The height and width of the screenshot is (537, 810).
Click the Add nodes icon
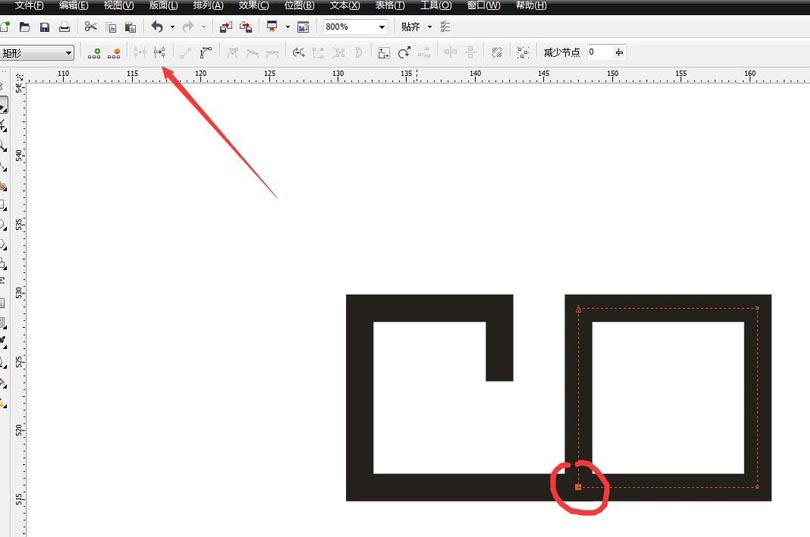[94, 53]
